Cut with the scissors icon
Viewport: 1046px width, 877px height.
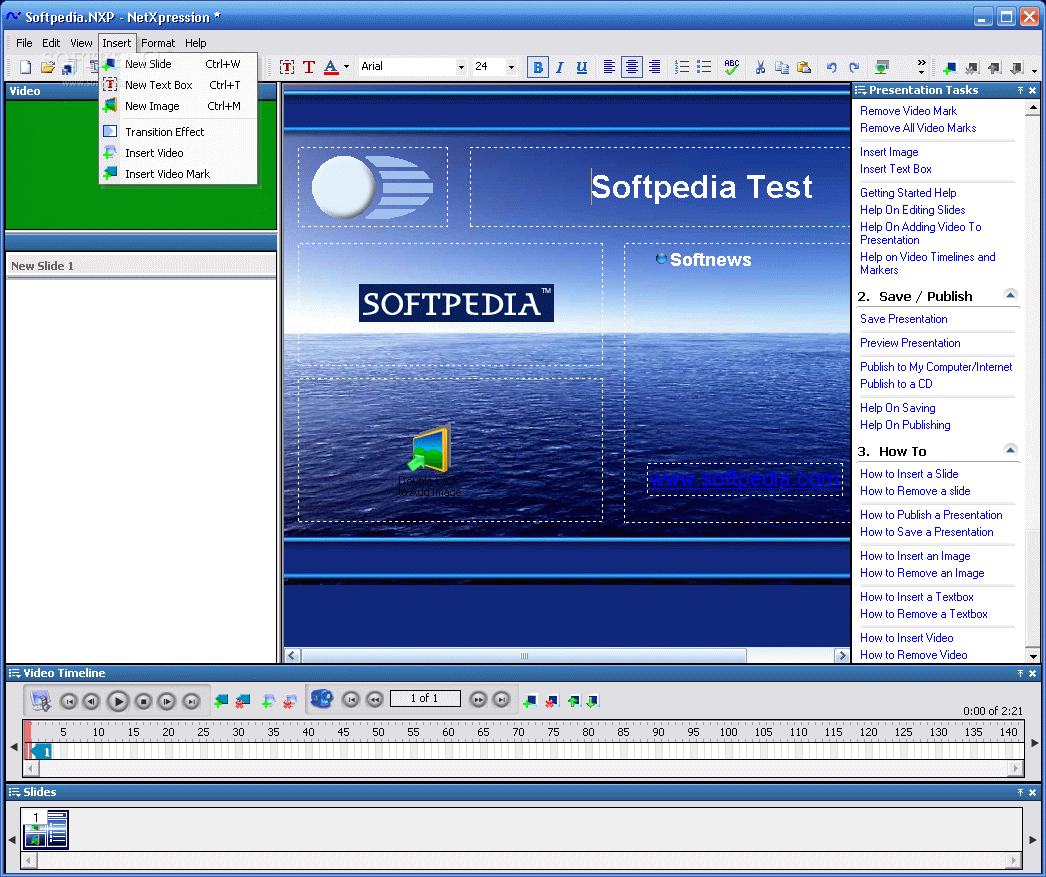(x=760, y=67)
